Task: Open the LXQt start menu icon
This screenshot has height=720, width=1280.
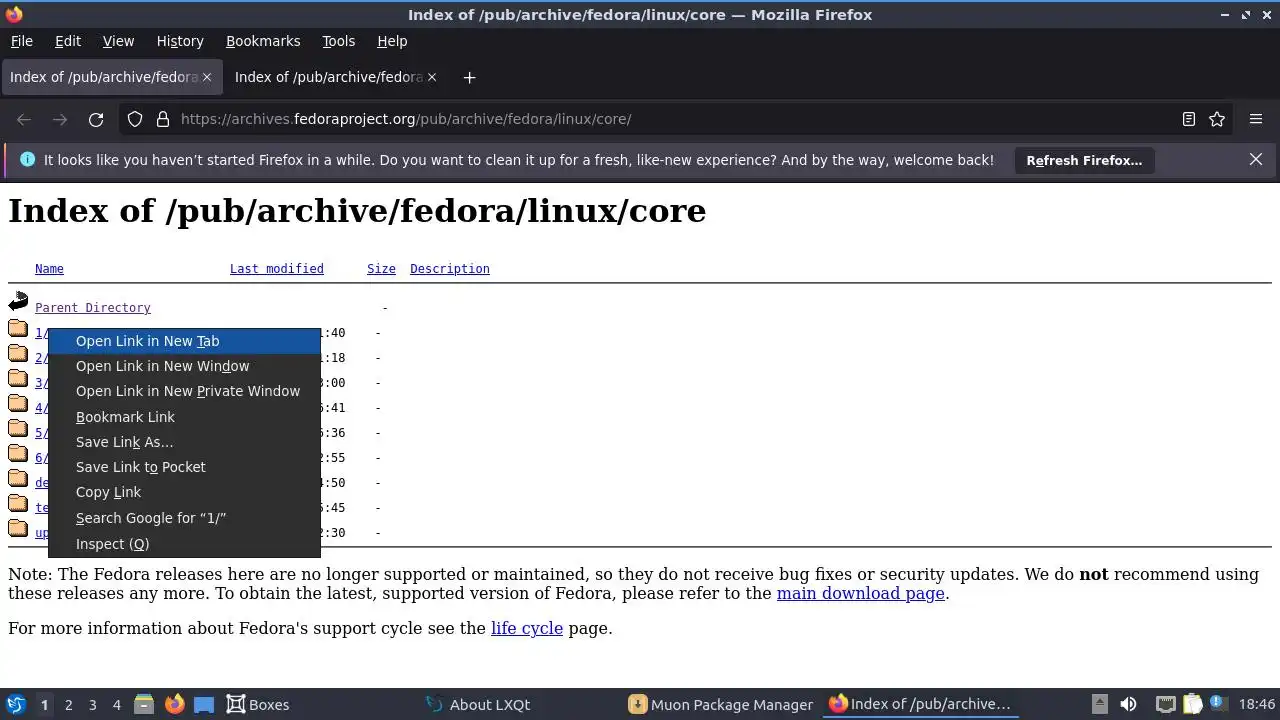Action: click(x=15, y=704)
